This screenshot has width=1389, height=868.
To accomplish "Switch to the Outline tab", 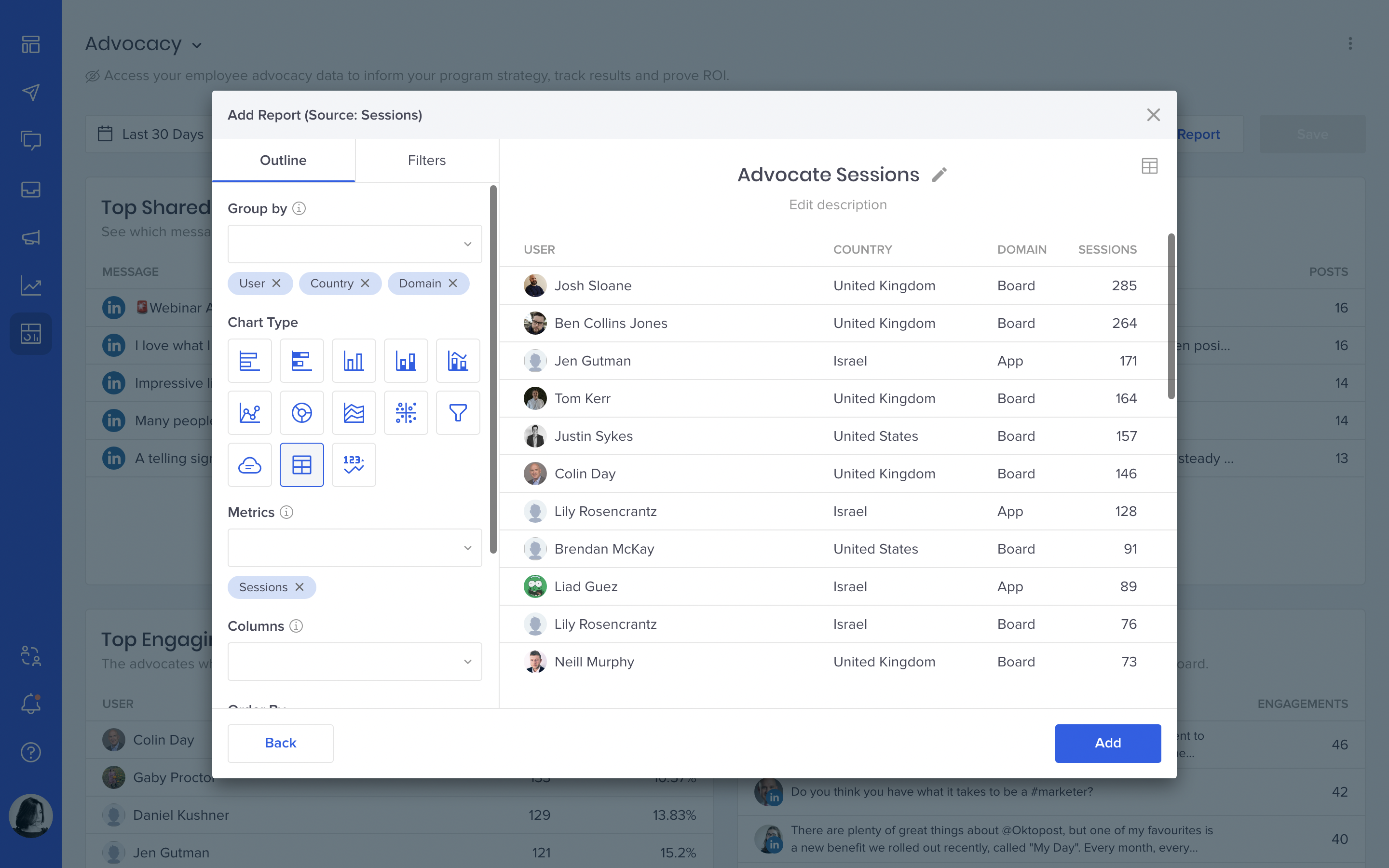I will [x=283, y=160].
